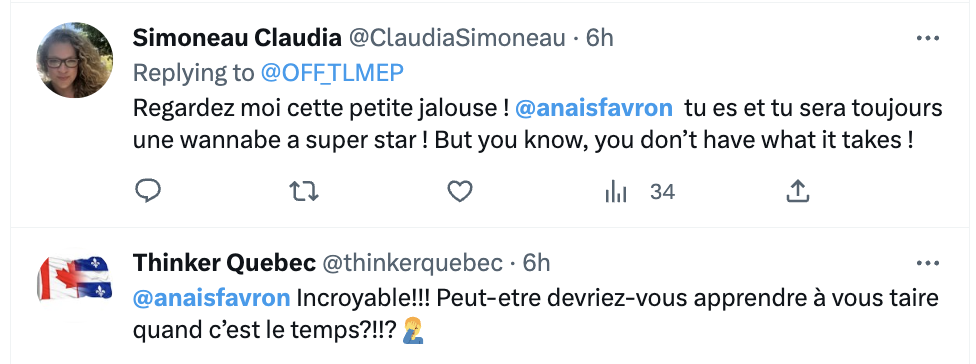
Task: Open Simoneau Claudia's profile picture
Action: [75, 60]
